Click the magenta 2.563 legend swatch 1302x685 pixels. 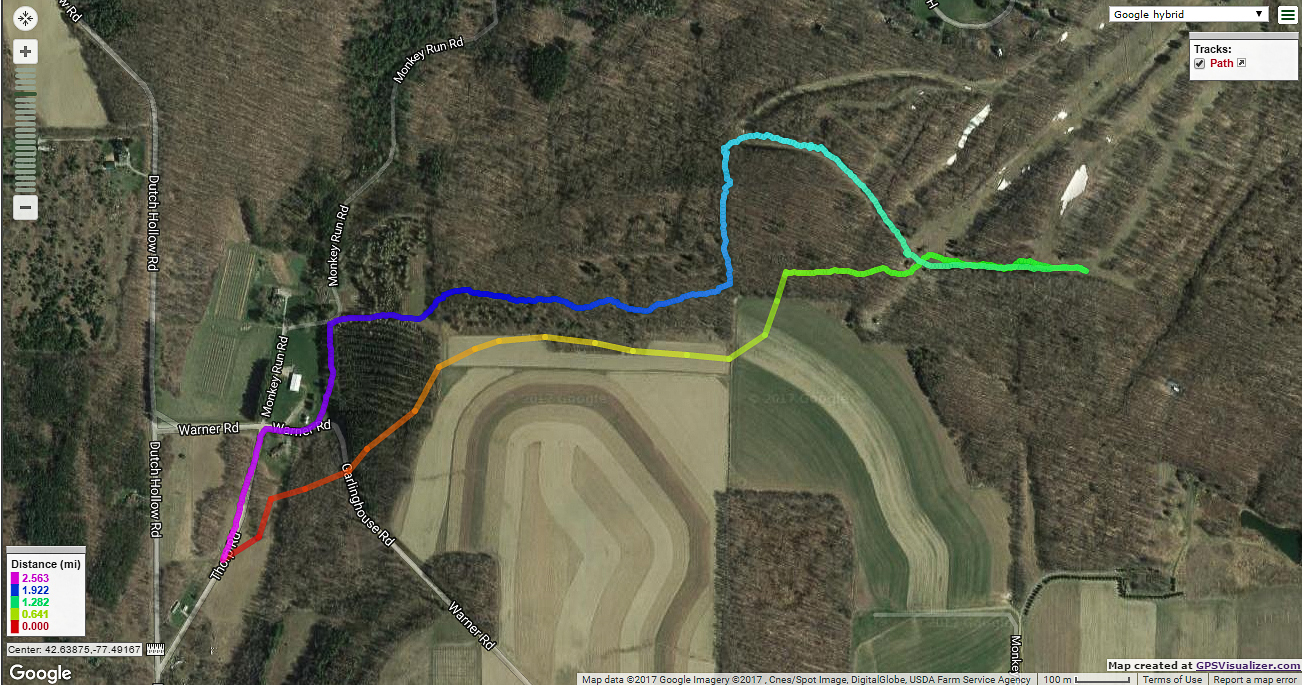(x=16, y=578)
